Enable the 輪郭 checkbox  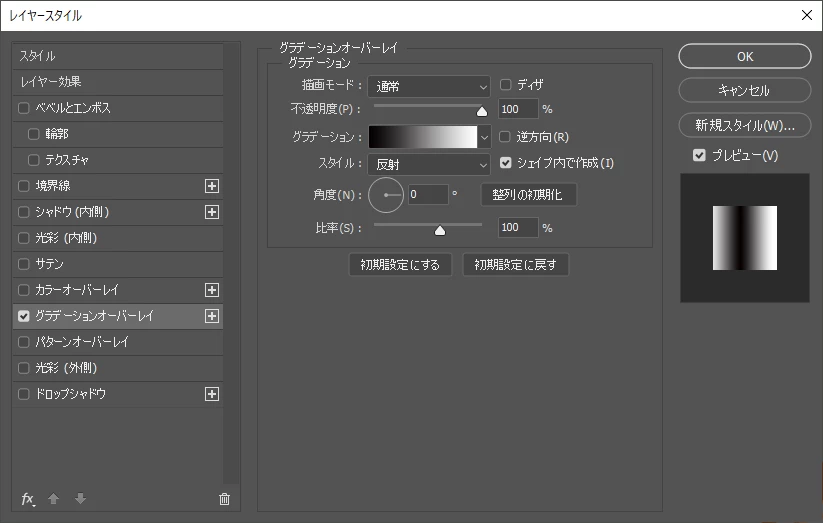pos(34,134)
